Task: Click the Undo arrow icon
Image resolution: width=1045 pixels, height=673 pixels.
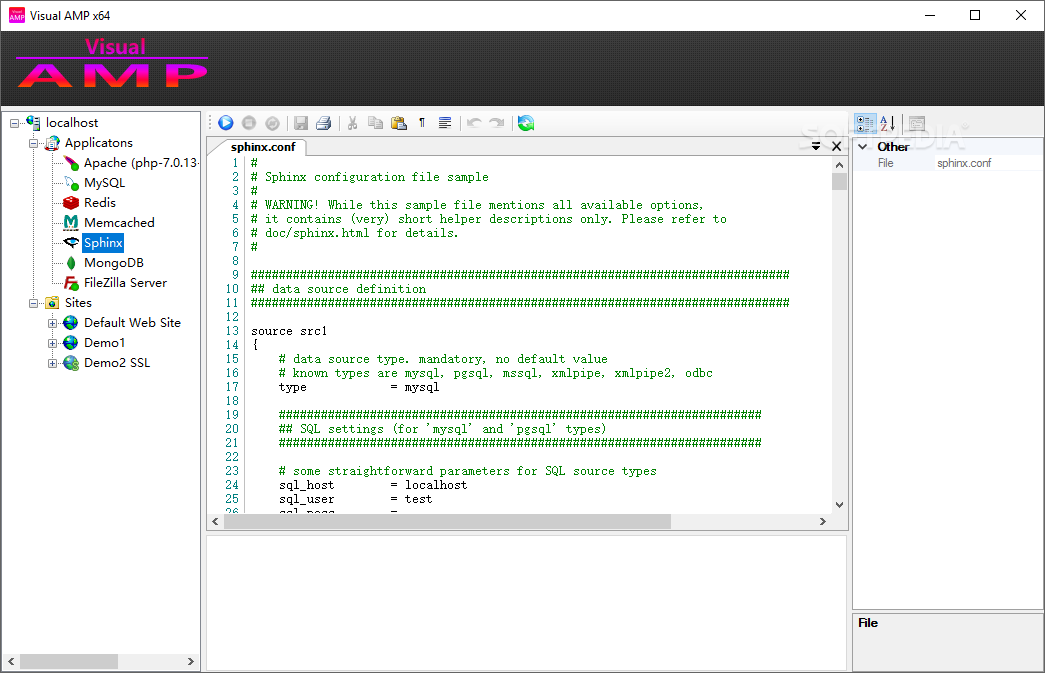Action: click(x=474, y=123)
